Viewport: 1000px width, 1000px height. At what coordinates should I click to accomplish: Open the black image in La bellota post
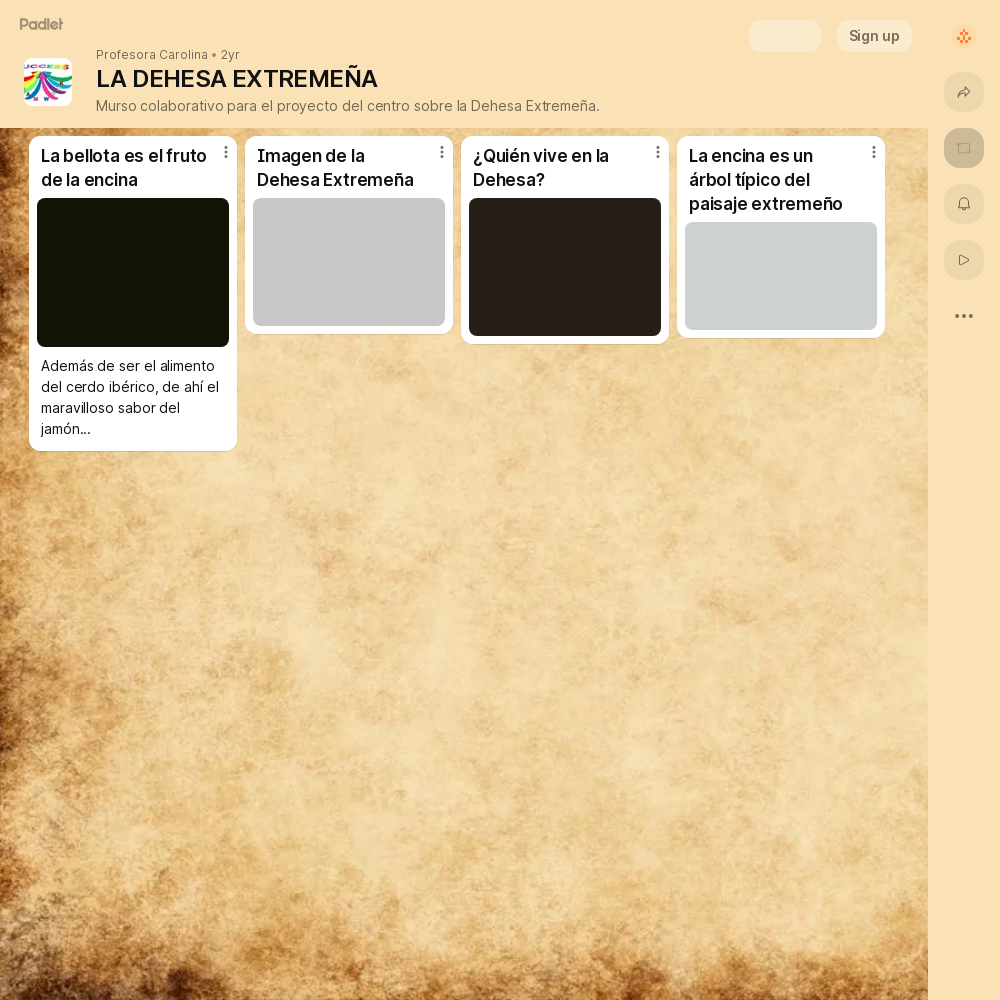click(133, 272)
